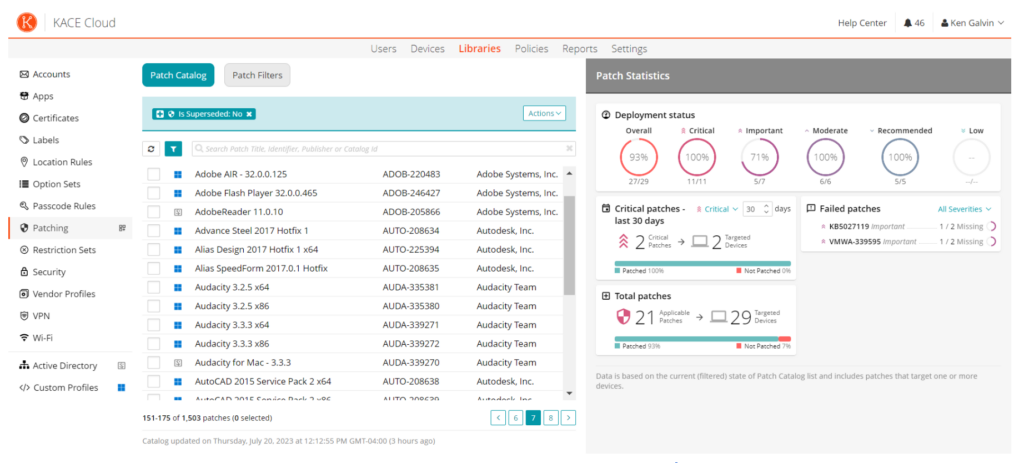Screen dimensions: 1024x463
Task: Clear the search field with the x icon
Action: tap(569, 149)
